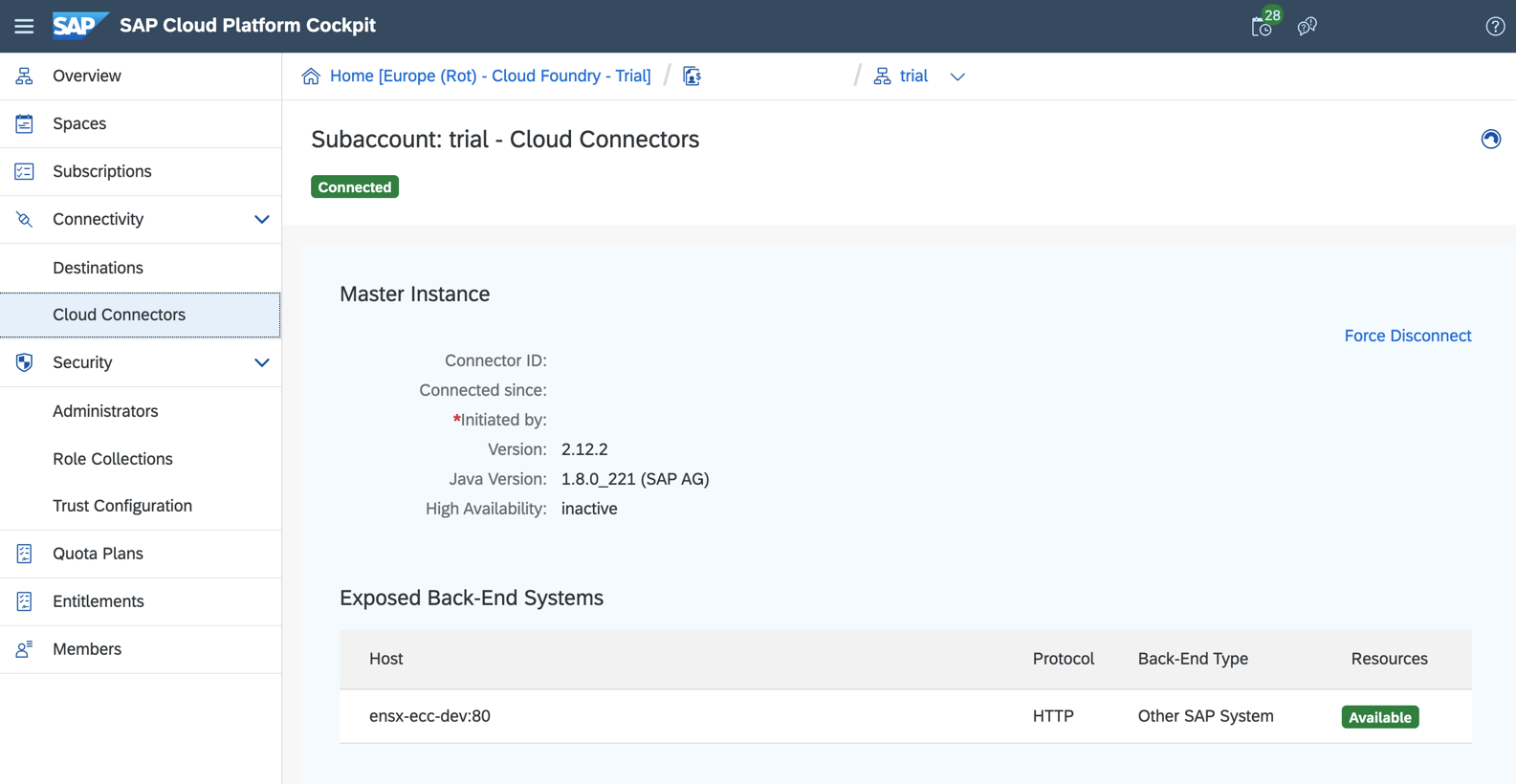Click the home icon in breadcrumb

coord(311,76)
